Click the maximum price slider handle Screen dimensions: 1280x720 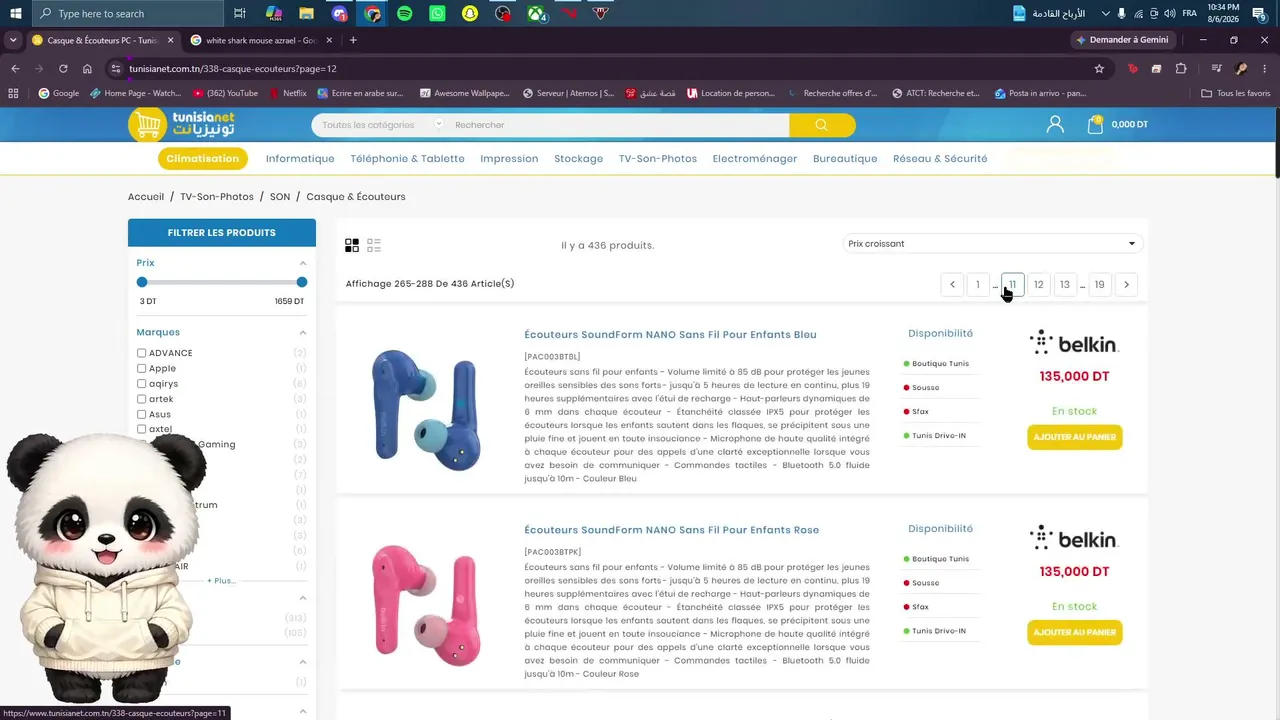point(302,282)
